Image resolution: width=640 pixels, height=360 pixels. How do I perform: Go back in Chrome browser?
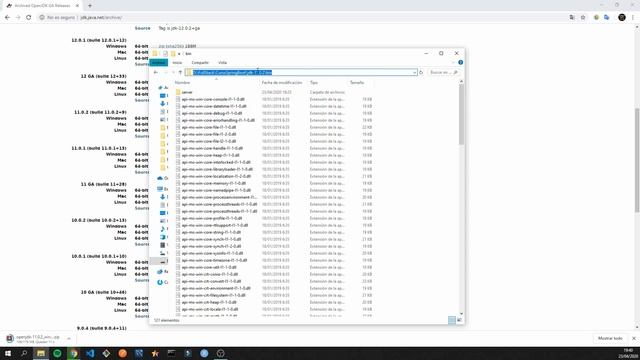(x=7, y=18)
